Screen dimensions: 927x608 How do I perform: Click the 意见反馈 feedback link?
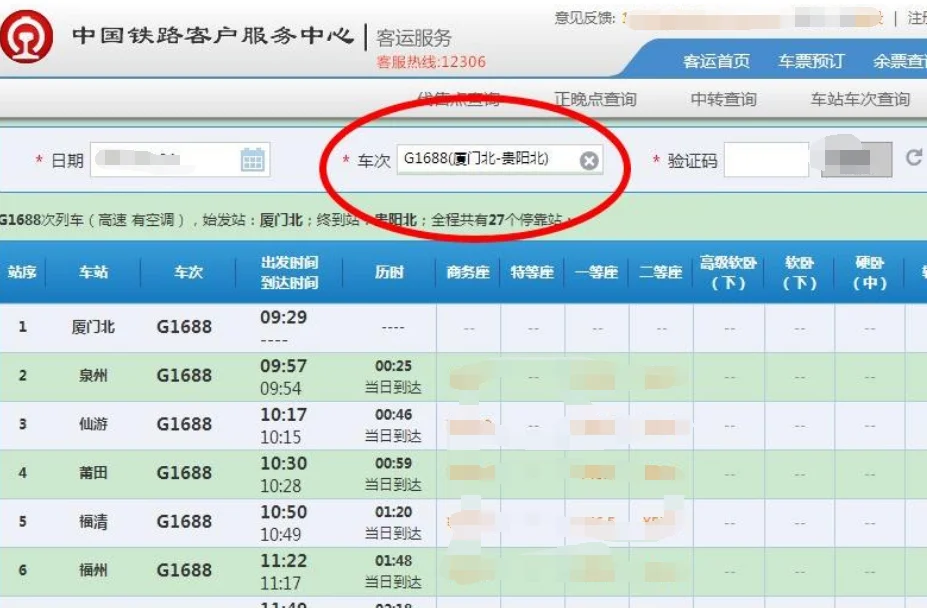584,17
